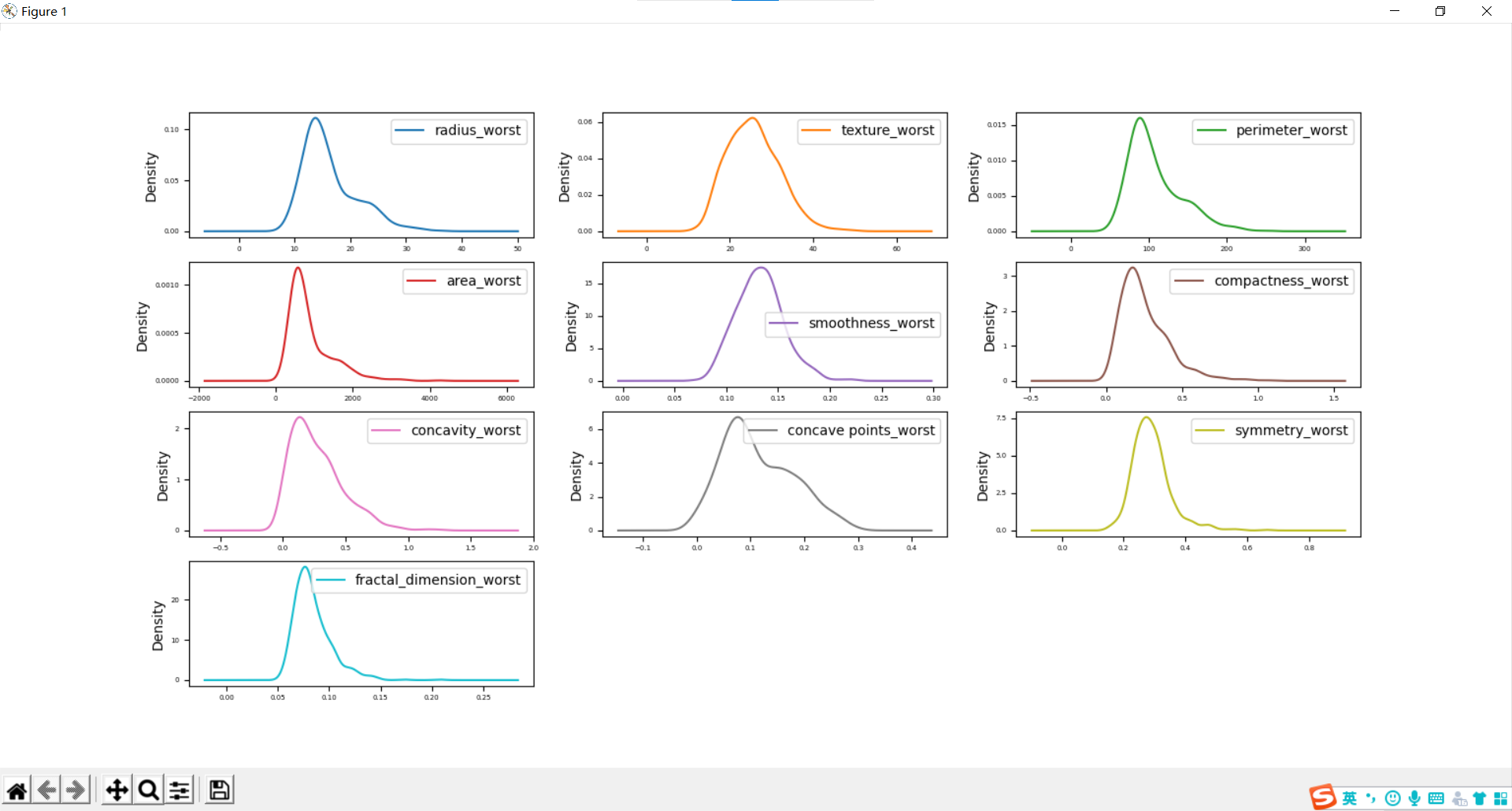Click the pink concavity_worst curve peak
Screen dimensions: 1512x811
click(x=299, y=418)
